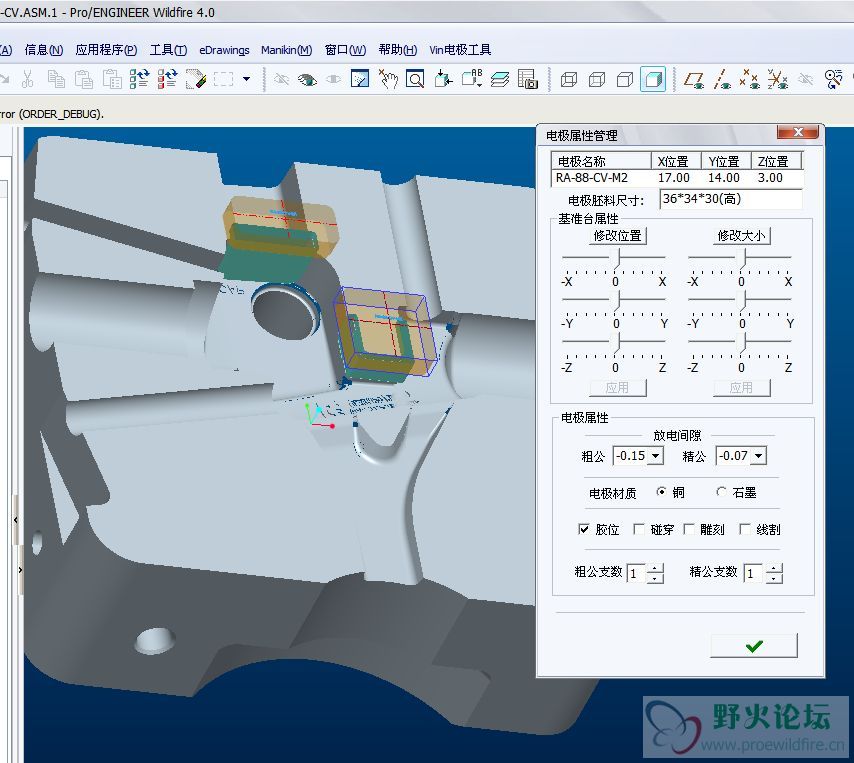Open the layers toolbar icon
Viewport: 854px width, 763px height.
point(500,79)
